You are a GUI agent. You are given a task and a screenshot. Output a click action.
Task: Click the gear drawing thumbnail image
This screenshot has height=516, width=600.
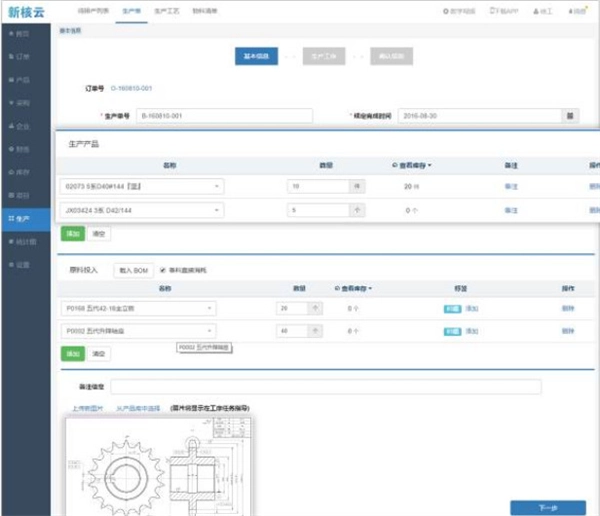point(160,465)
